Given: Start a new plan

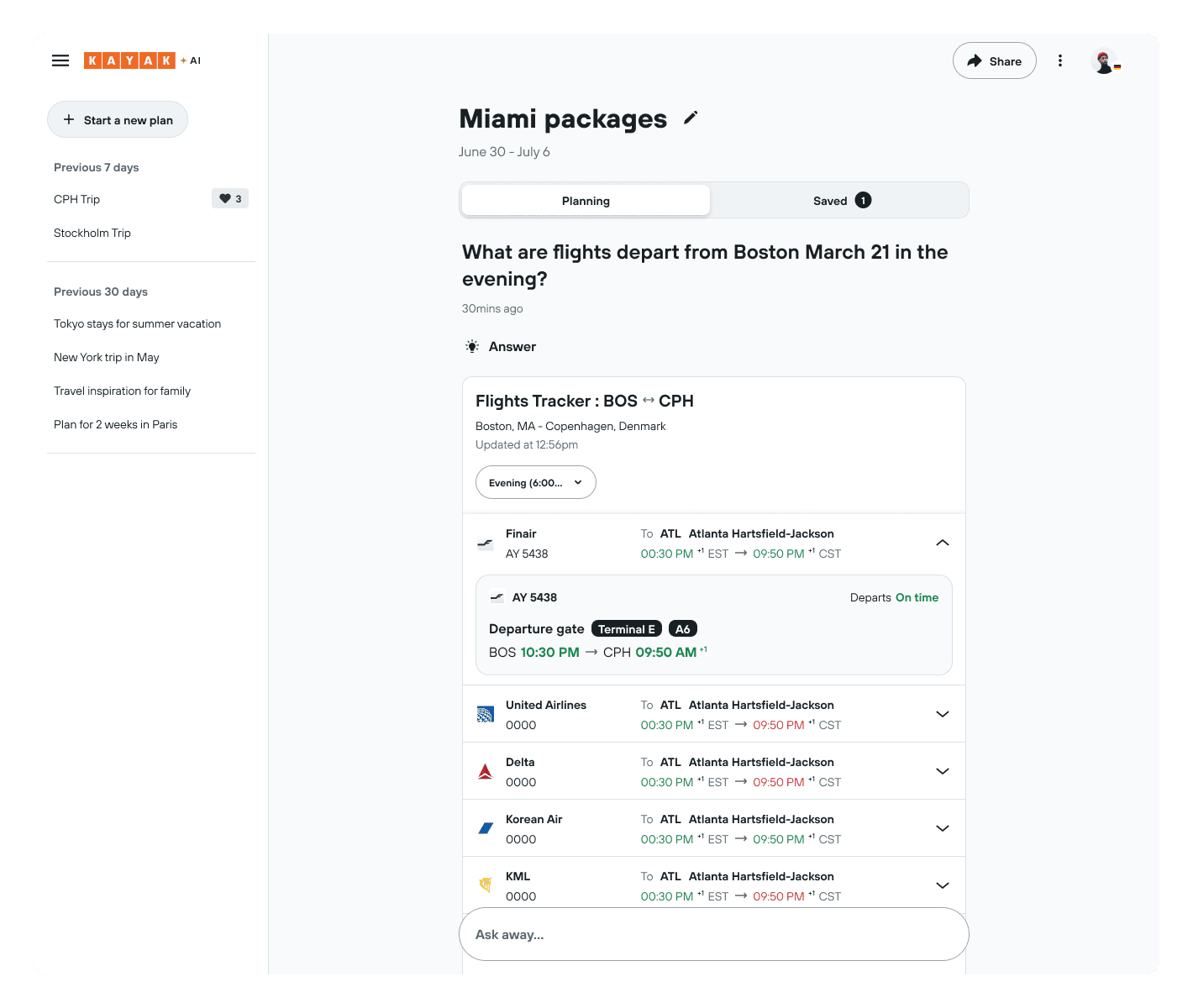Looking at the screenshot, I should pyautogui.click(x=118, y=119).
